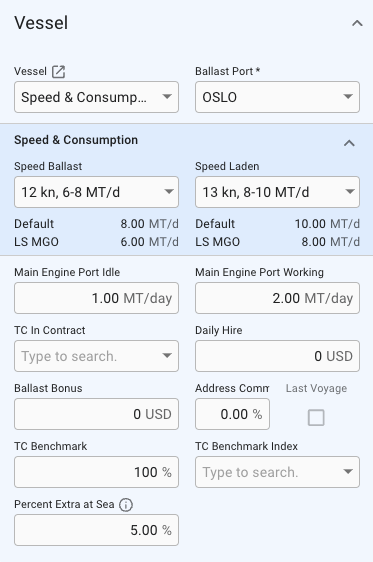Click the TC Benchmark percentage field
This screenshot has width=373, height=562.
[x=96, y=472]
